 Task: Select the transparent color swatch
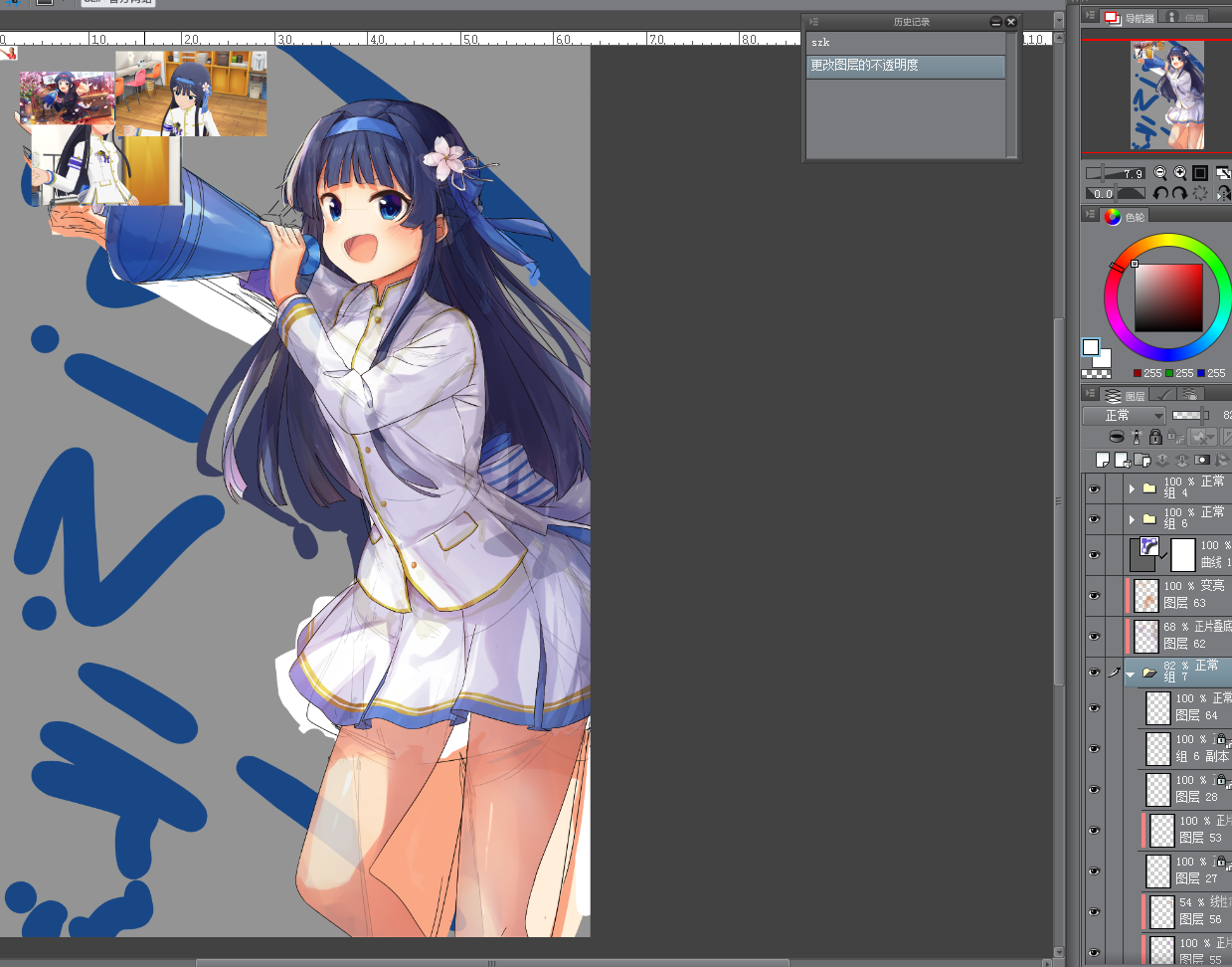(x=1097, y=373)
